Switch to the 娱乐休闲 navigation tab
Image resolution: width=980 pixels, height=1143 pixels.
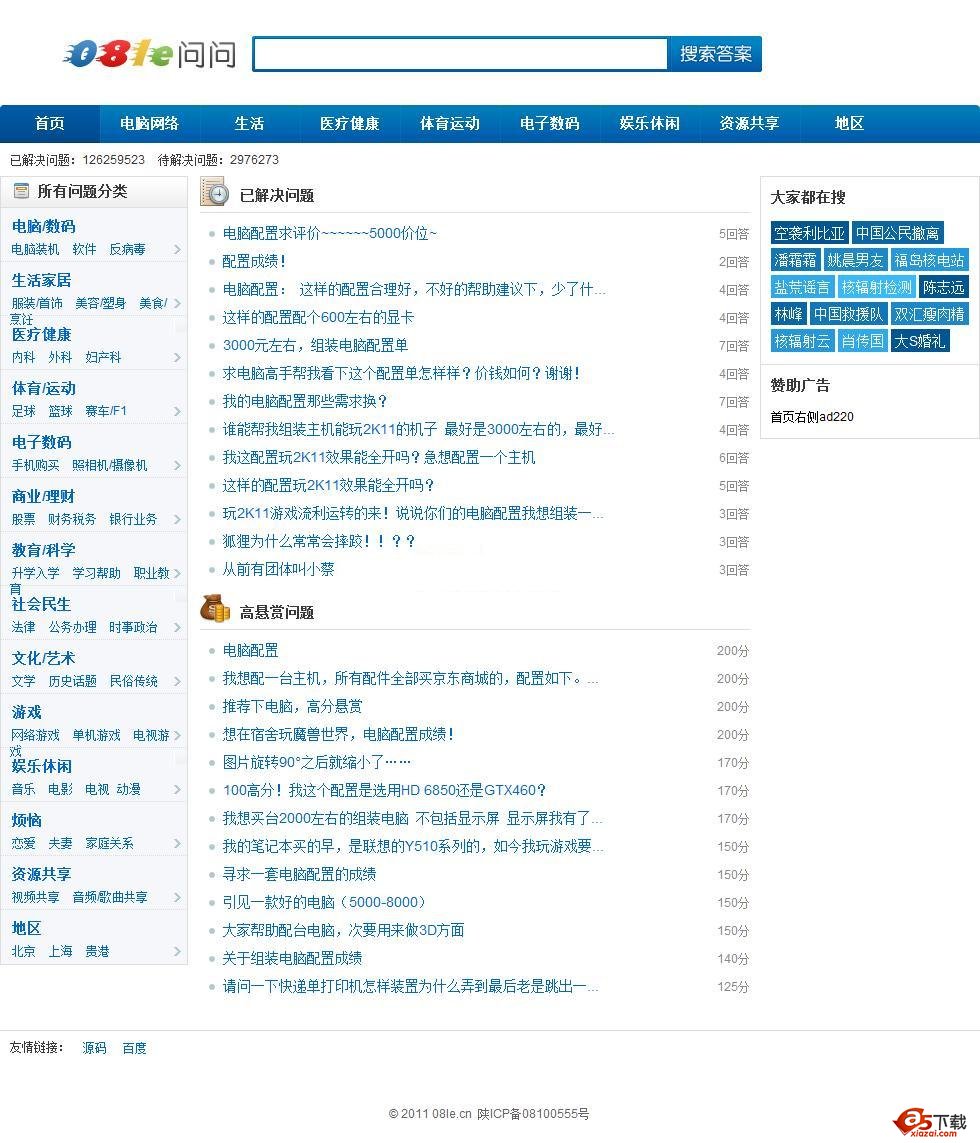pos(649,124)
